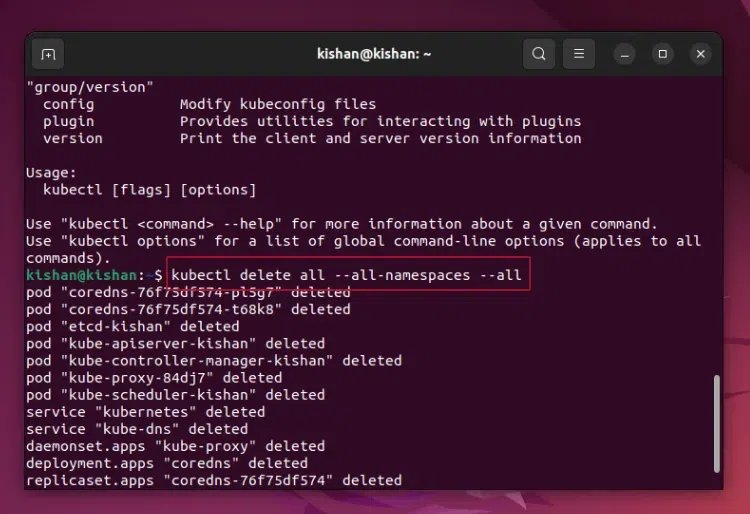Click the kubectl [flags] [options] line
Image resolution: width=750 pixels, height=514 pixels.
pos(150,190)
